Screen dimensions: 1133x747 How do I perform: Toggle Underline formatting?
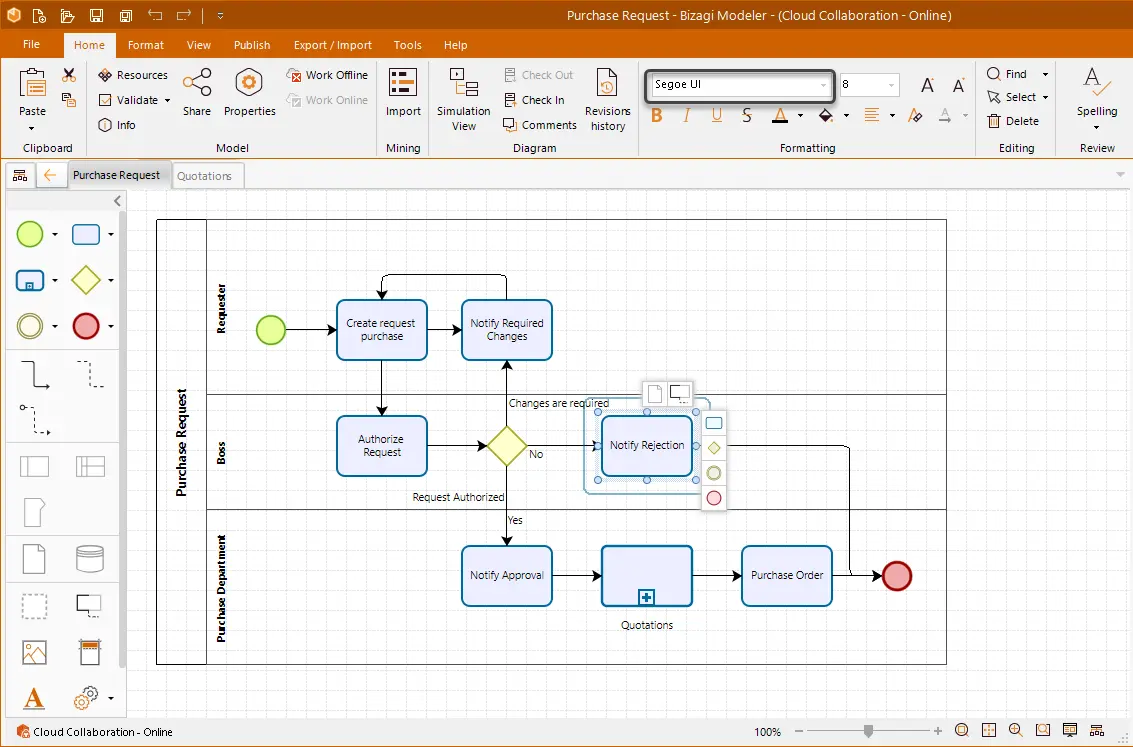[717, 116]
